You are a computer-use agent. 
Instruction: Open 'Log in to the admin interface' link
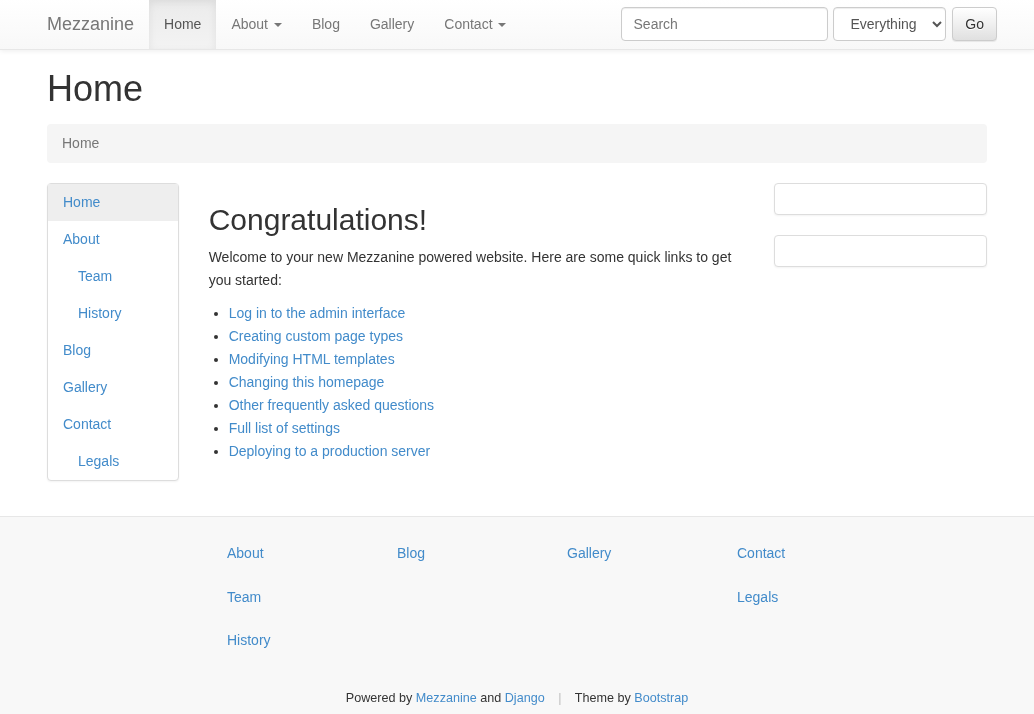[316, 313]
